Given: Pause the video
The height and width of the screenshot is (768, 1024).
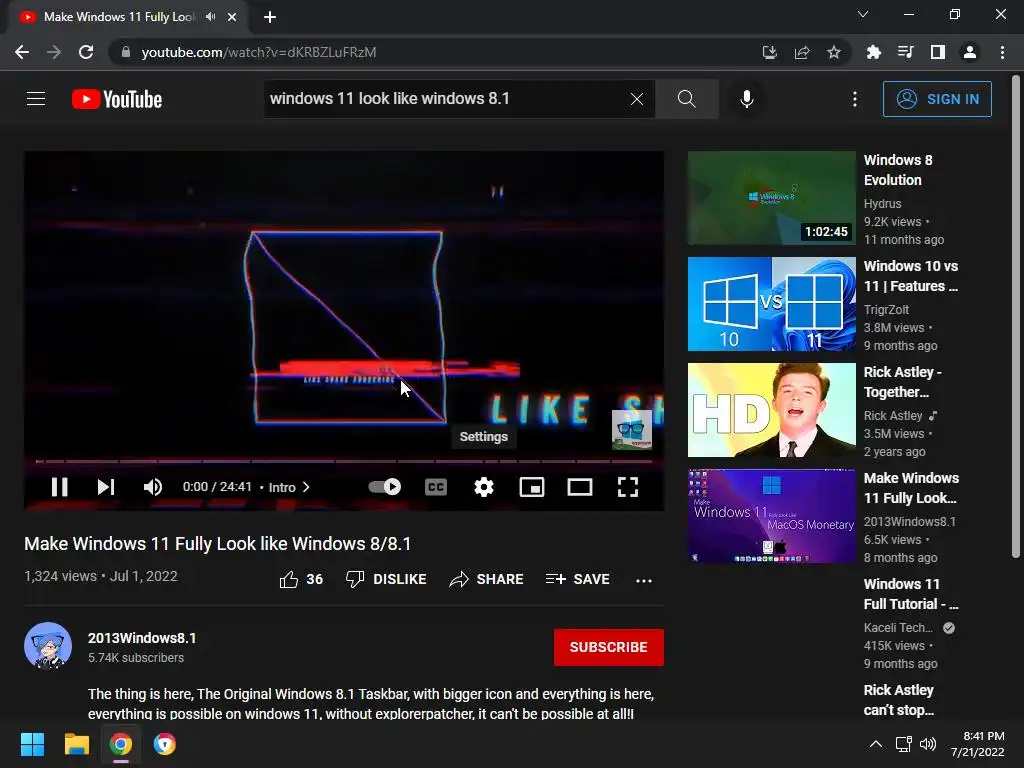Looking at the screenshot, I should click(x=59, y=487).
